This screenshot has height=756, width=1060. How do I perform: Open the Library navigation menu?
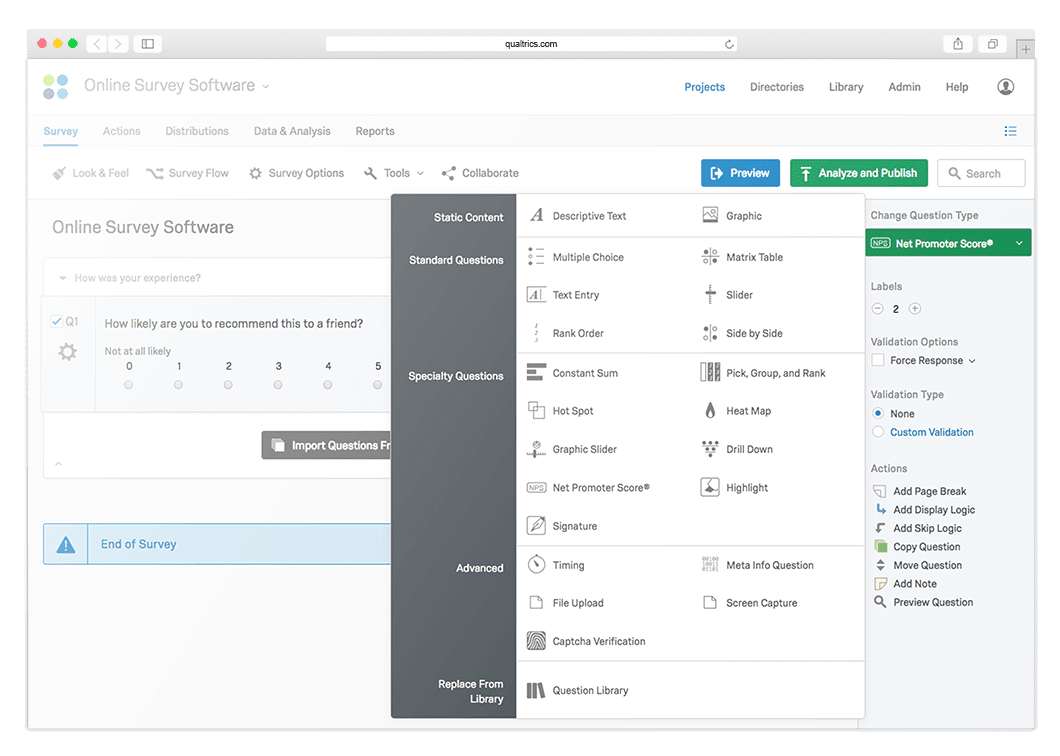click(x=845, y=87)
